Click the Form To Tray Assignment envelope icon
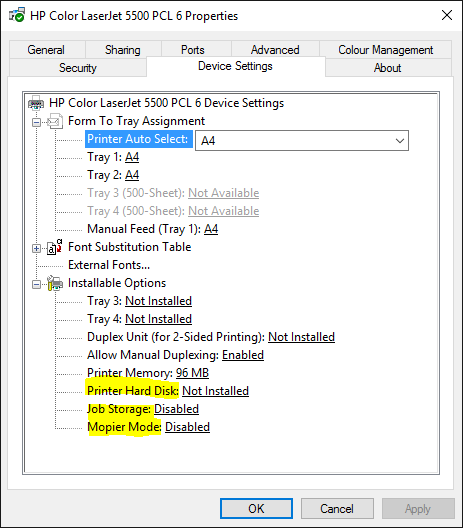Screen dimensions: 463x528 click(x=55, y=121)
